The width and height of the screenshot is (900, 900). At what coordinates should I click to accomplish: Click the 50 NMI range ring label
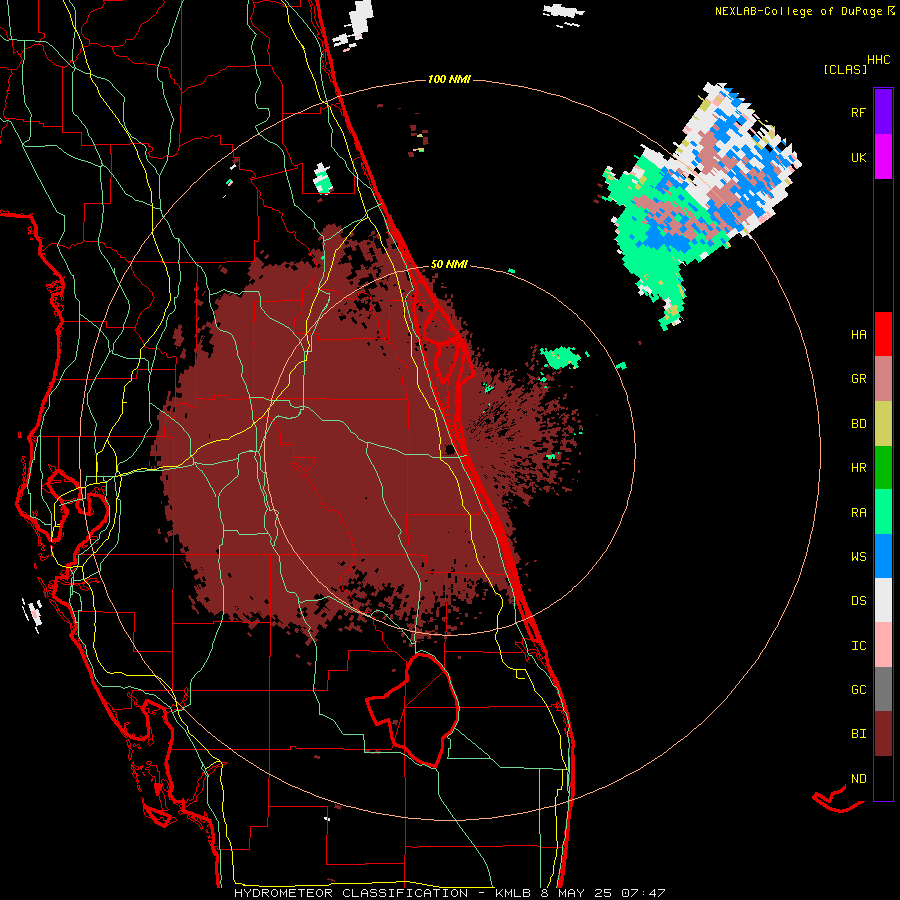pyautogui.click(x=449, y=264)
